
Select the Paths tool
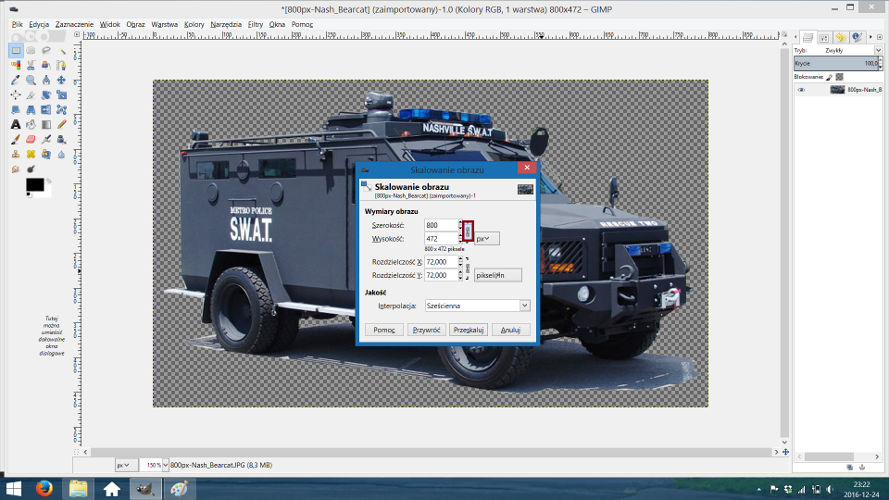tap(61, 65)
